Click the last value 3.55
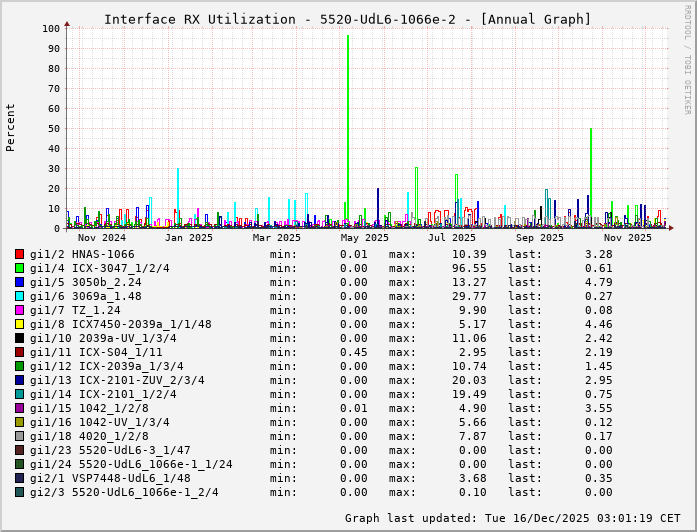This screenshot has width=697, height=532. pos(599,408)
